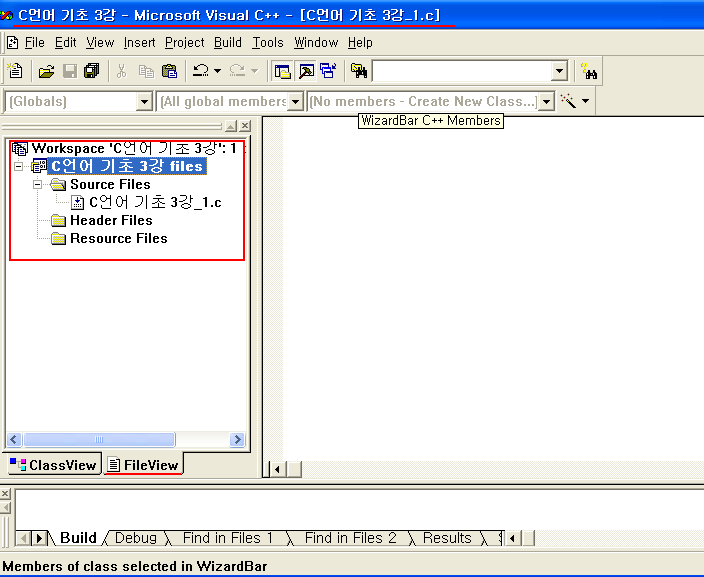
Task: Close the output panel with X button
Action: pos(5,494)
